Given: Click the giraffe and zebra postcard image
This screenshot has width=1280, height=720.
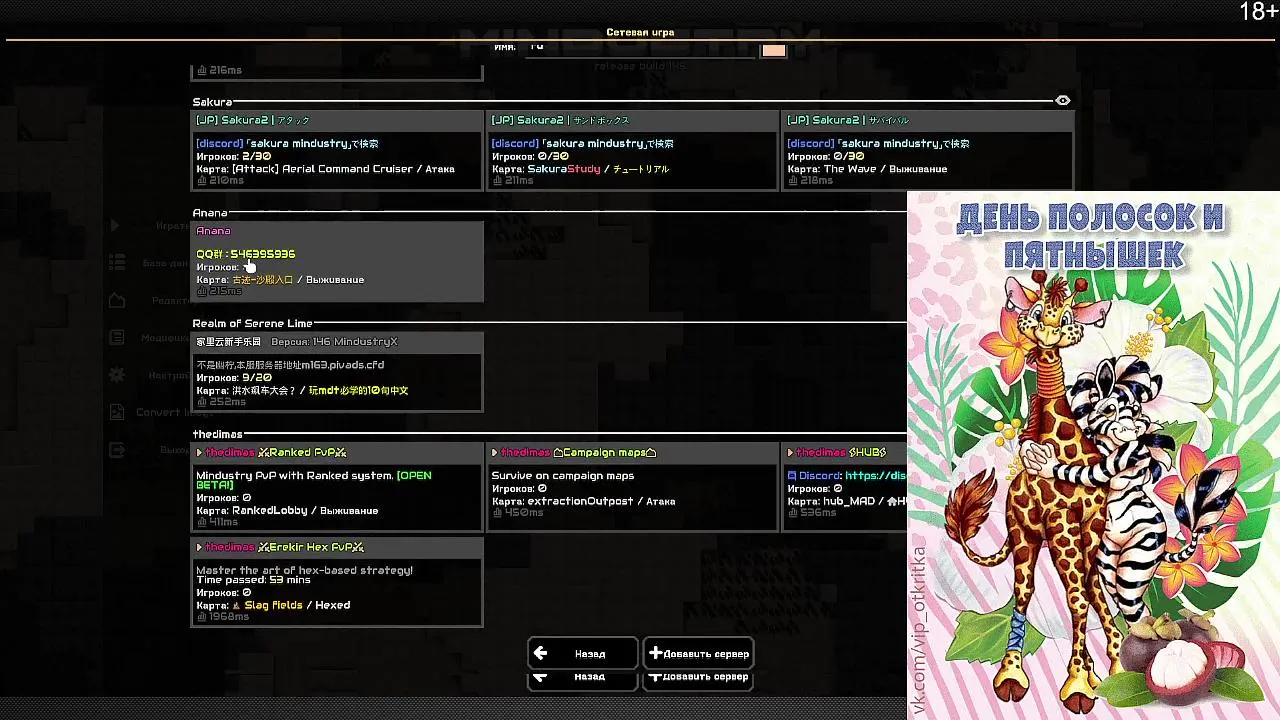Looking at the screenshot, I should [1093, 455].
